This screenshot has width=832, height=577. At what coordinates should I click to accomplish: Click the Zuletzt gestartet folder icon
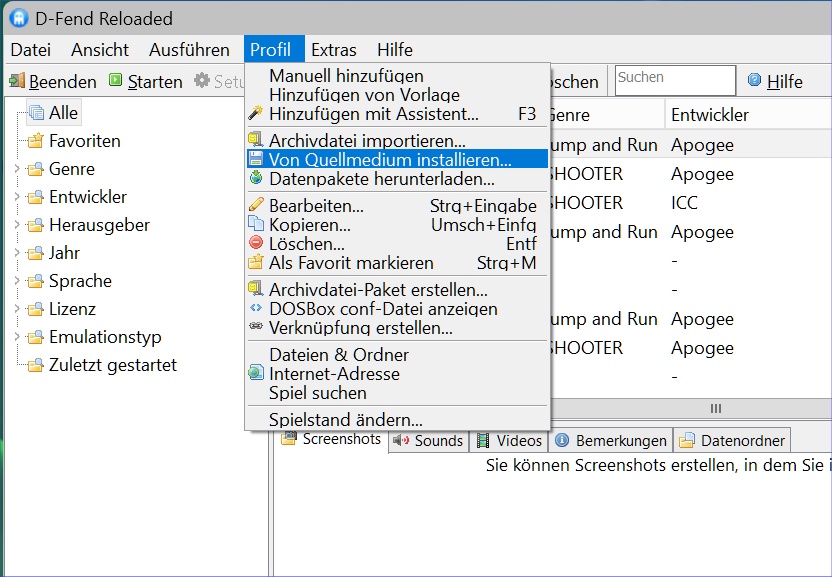pyautogui.click(x=36, y=365)
